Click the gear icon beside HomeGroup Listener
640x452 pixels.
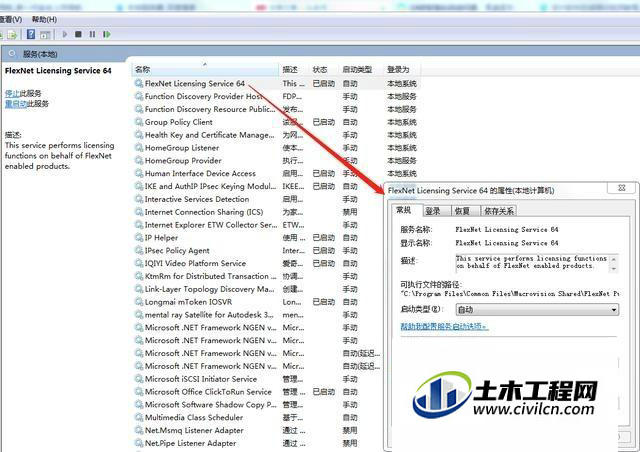(139, 148)
